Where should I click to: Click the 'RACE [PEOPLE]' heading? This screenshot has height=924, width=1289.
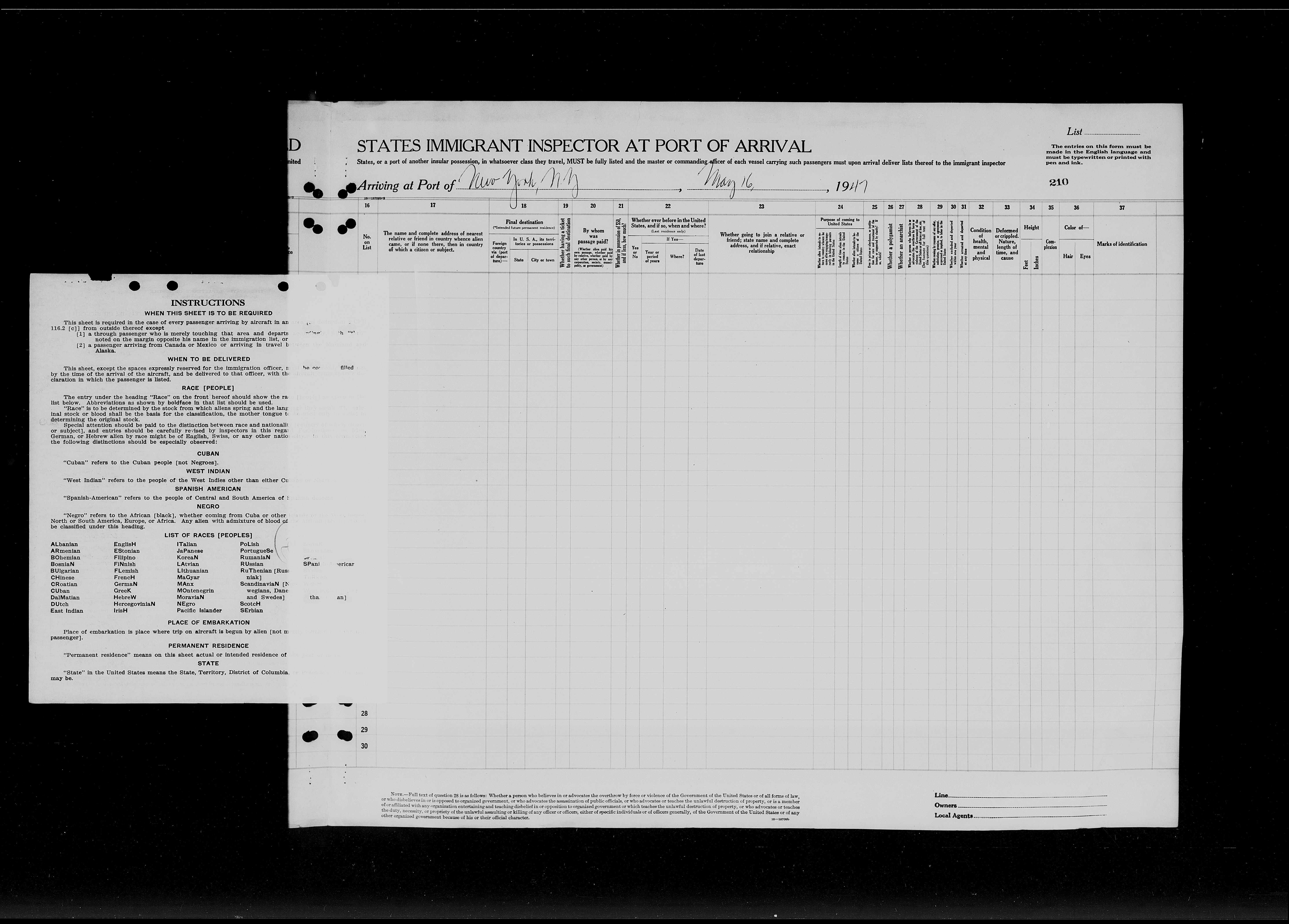(x=208, y=388)
